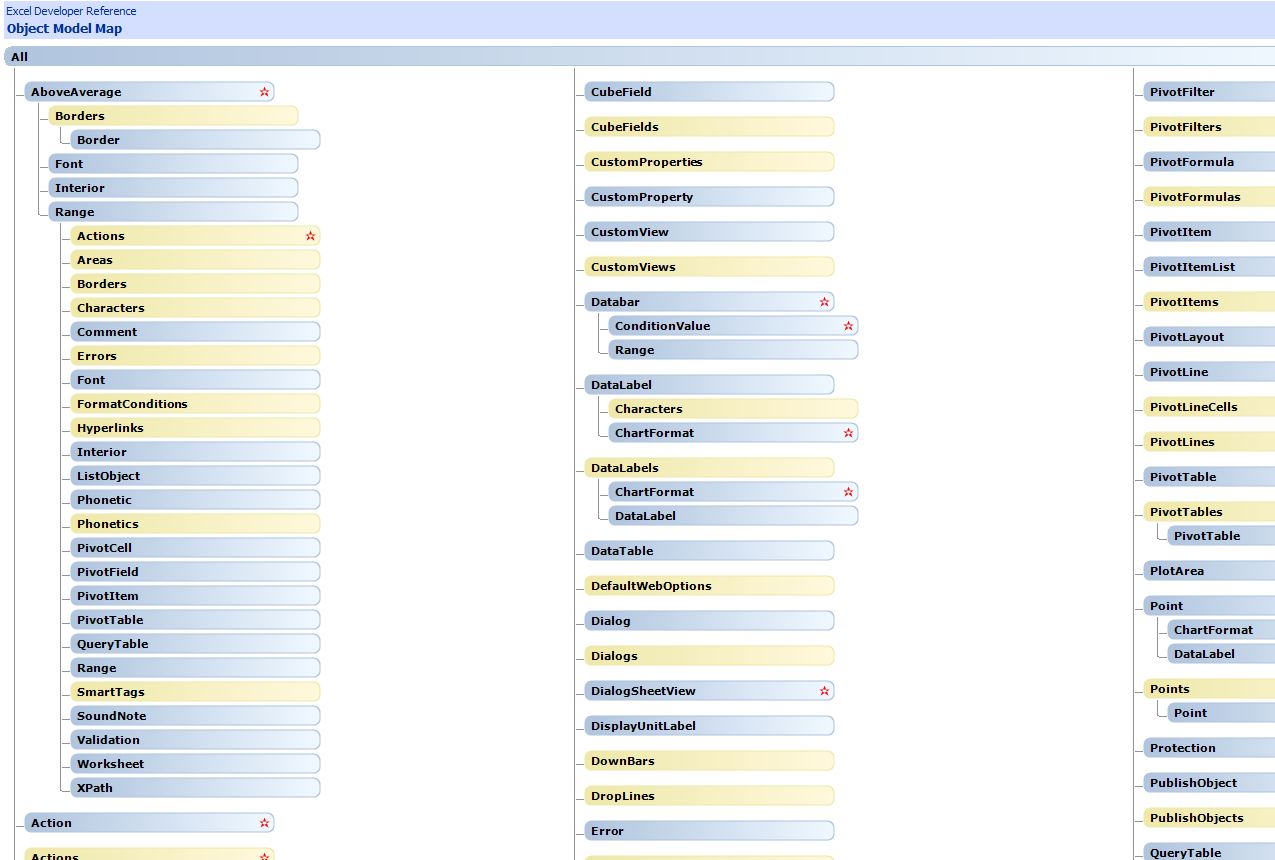Open the PivotFilter object entry
The width and height of the screenshot is (1275, 860).
click(x=1182, y=92)
